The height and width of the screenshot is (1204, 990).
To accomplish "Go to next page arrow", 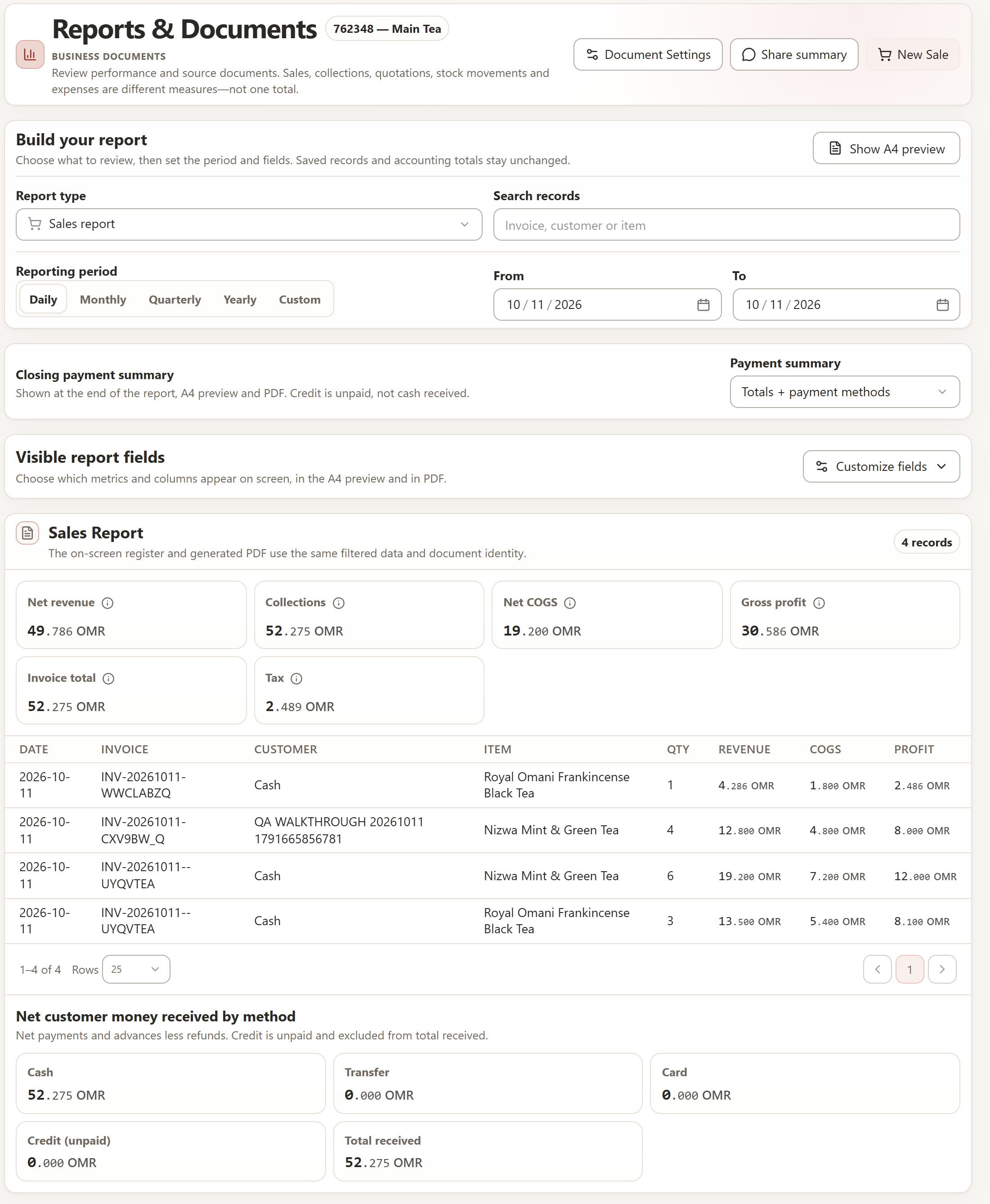I will (x=942, y=969).
